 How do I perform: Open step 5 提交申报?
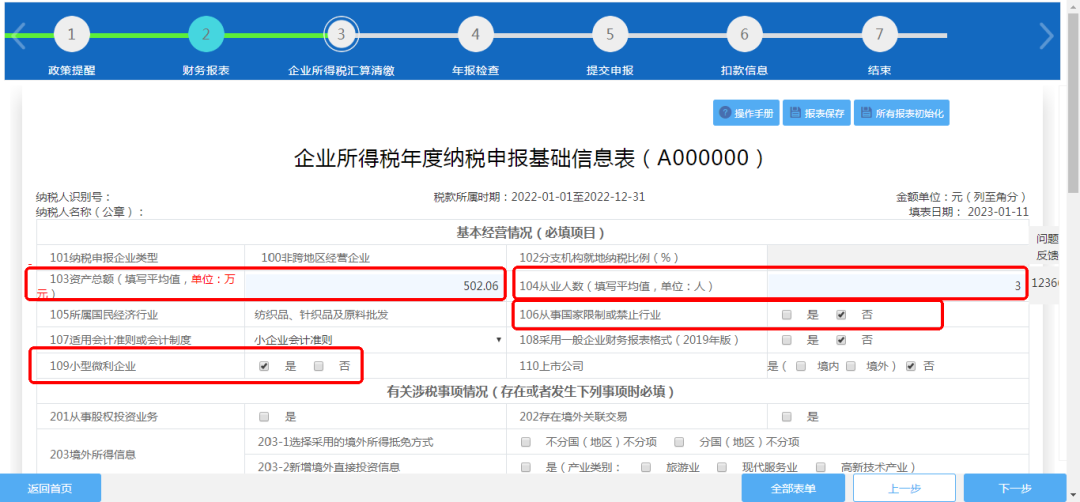coord(610,34)
